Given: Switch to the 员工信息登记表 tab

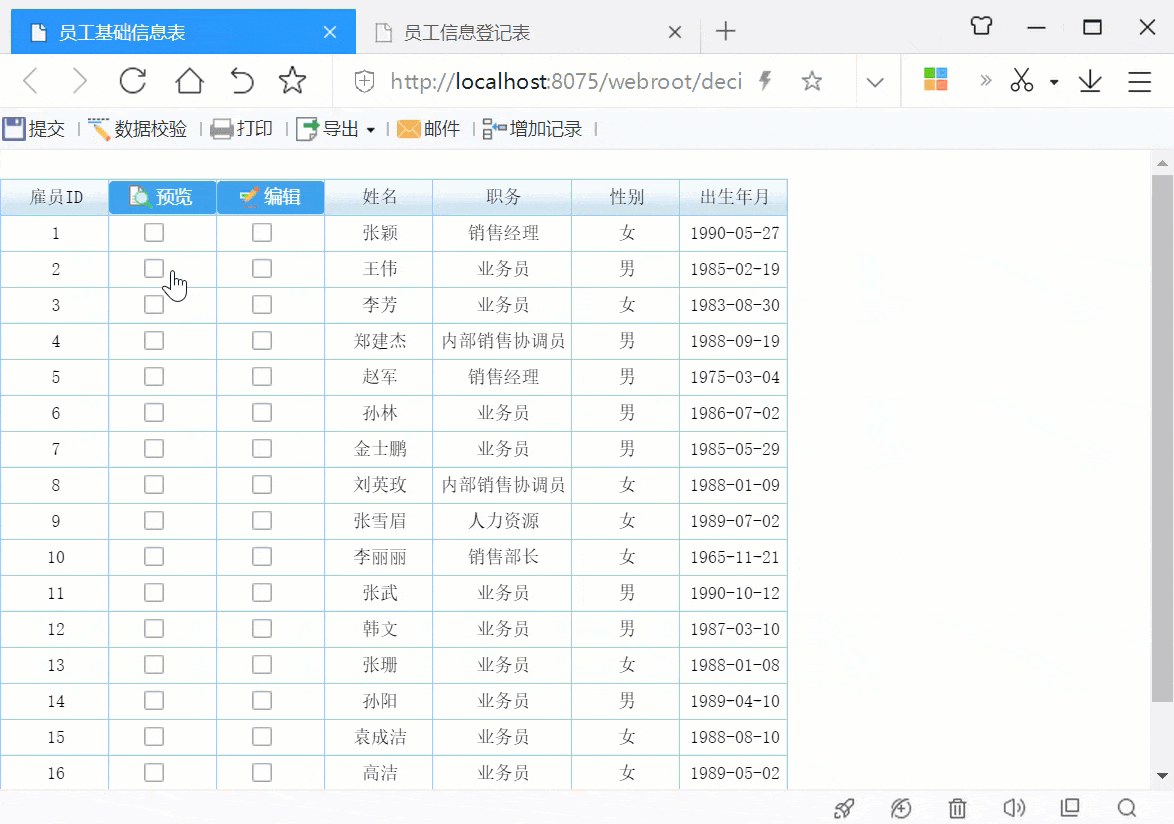Looking at the screenshot, I should click(x=528, y=32).
